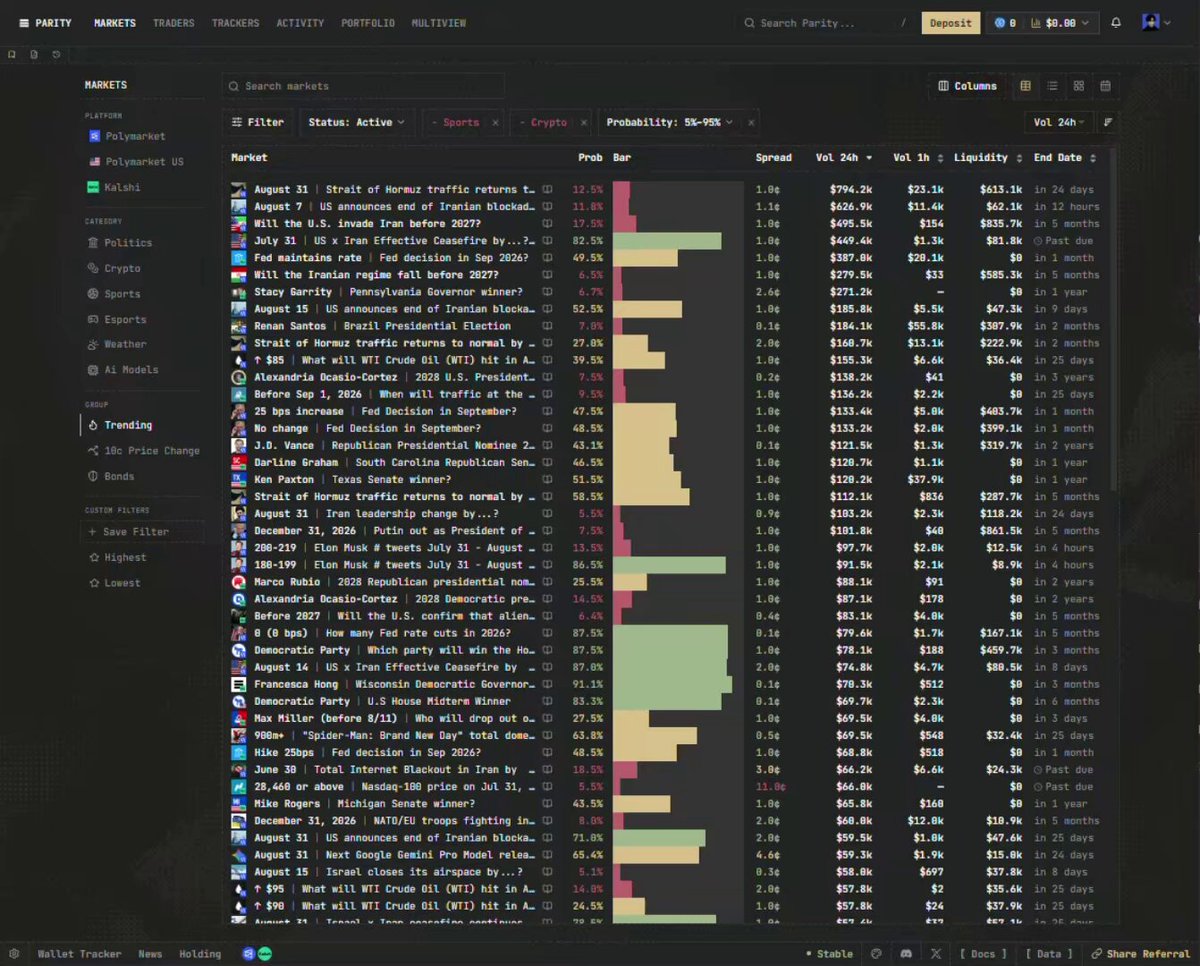Open the Status: Active dropdown

[357, 122]
